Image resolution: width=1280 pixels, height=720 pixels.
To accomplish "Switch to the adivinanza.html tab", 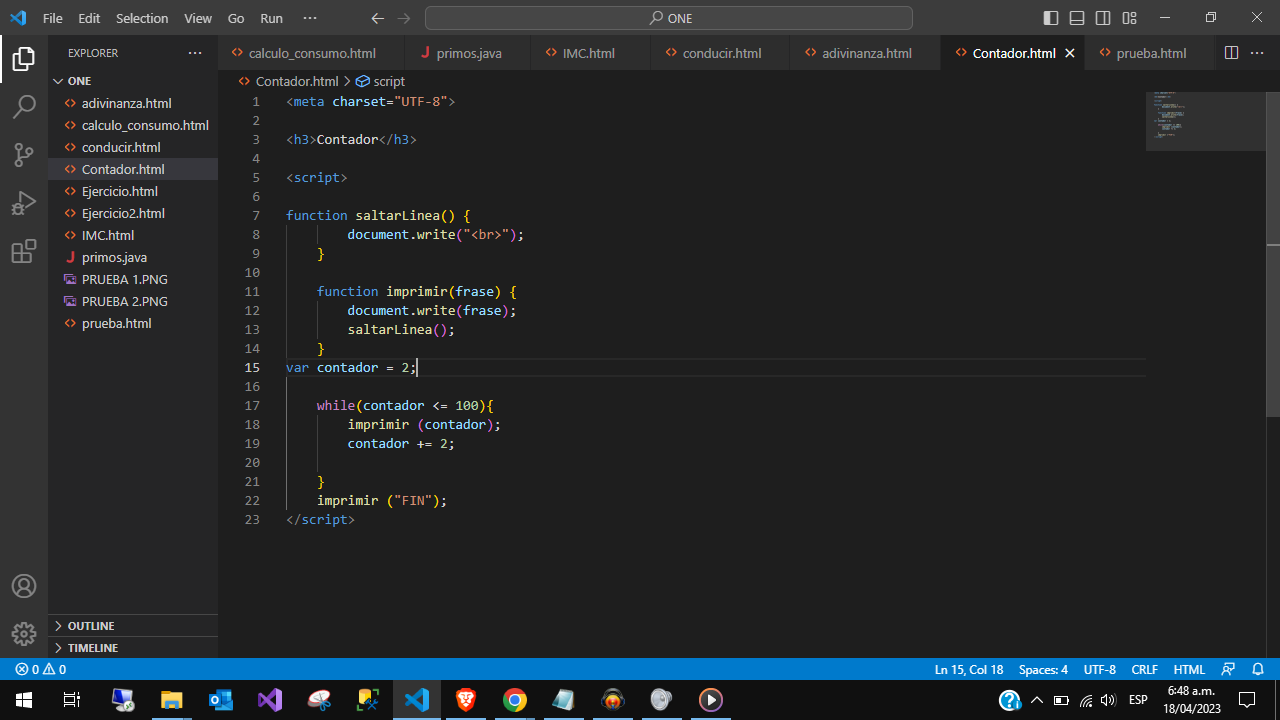I will (x=865, y=53).
